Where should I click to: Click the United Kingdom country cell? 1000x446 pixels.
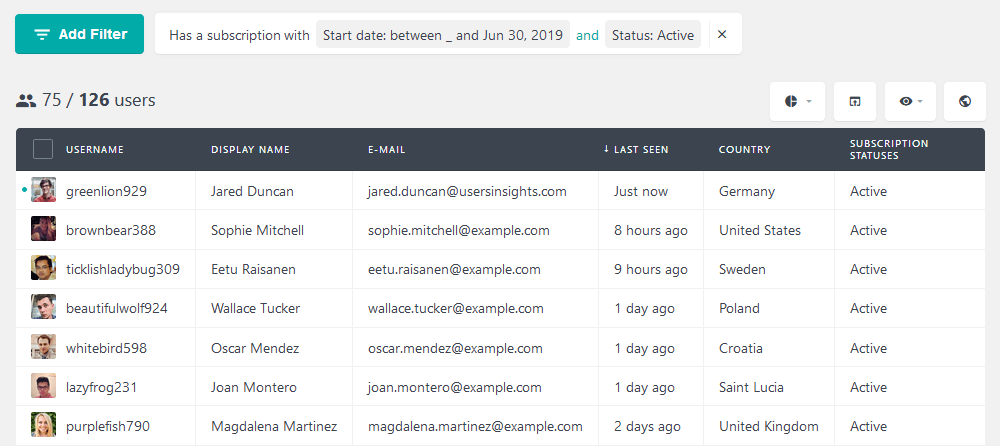pos(768,426)
